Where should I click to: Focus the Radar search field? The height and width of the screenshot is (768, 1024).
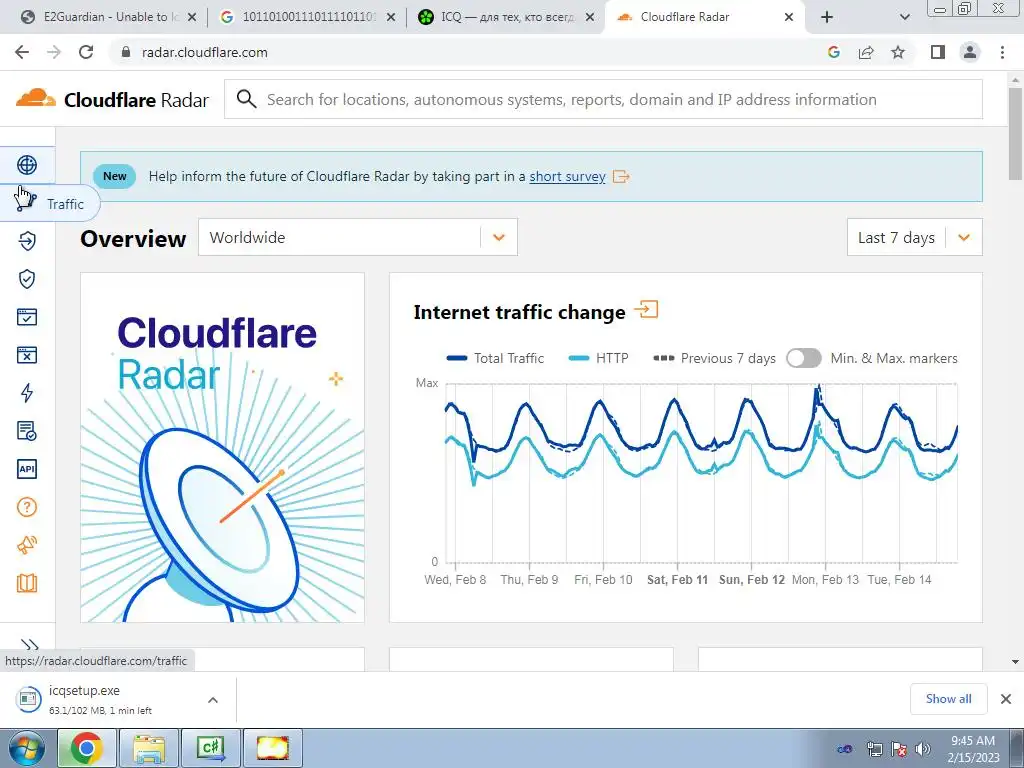603,99
